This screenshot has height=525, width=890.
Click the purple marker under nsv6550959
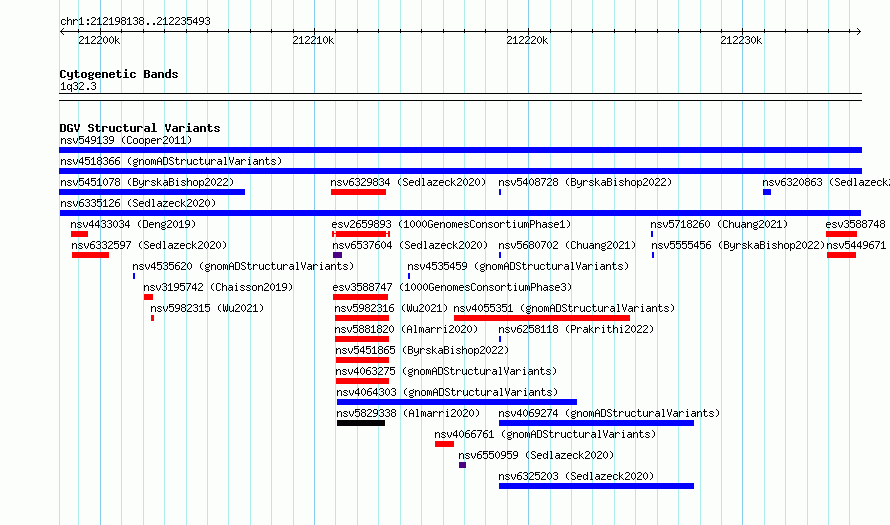(x=463, y=465)
